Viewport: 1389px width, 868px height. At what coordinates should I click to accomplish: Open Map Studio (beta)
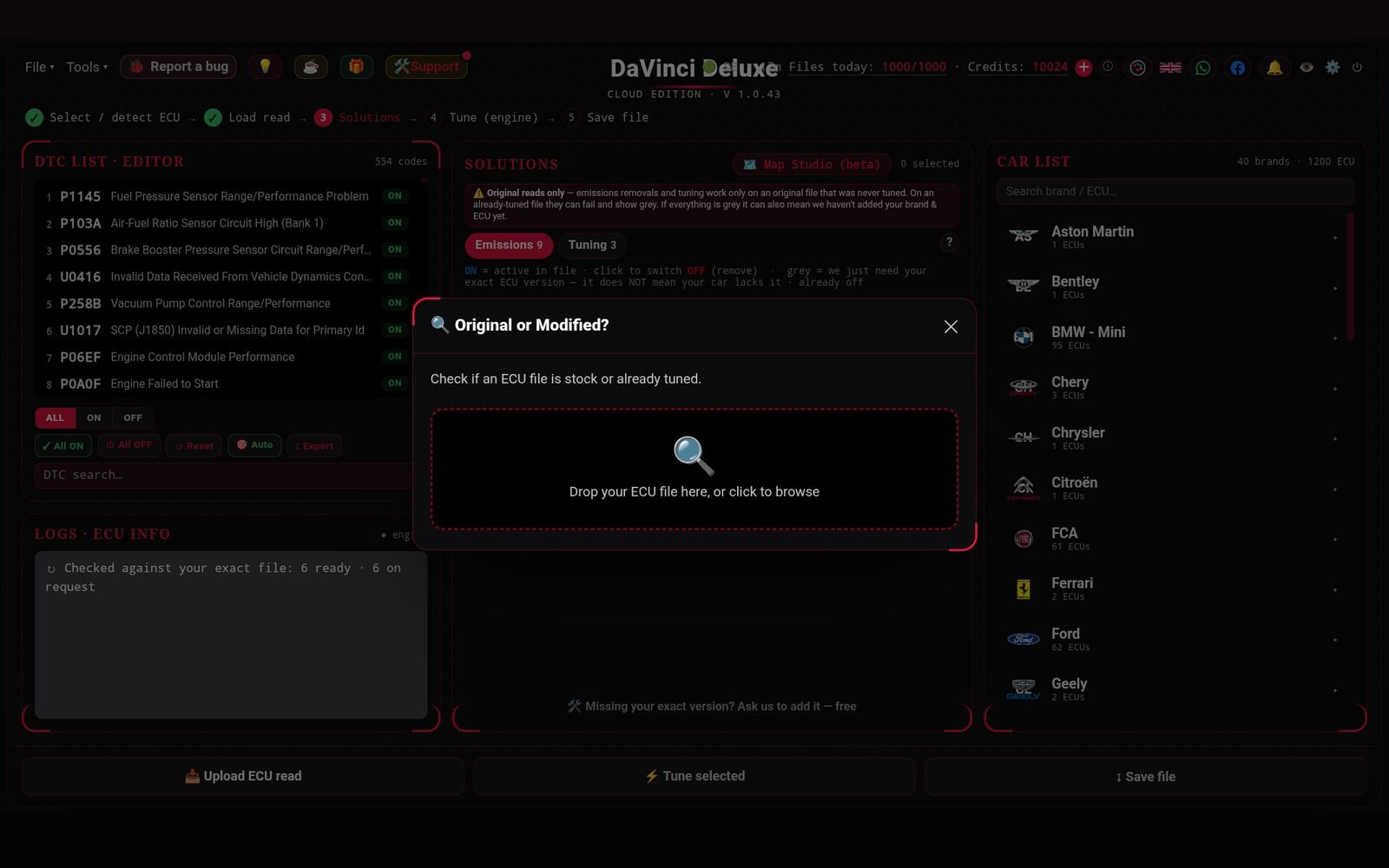(813, 164)
